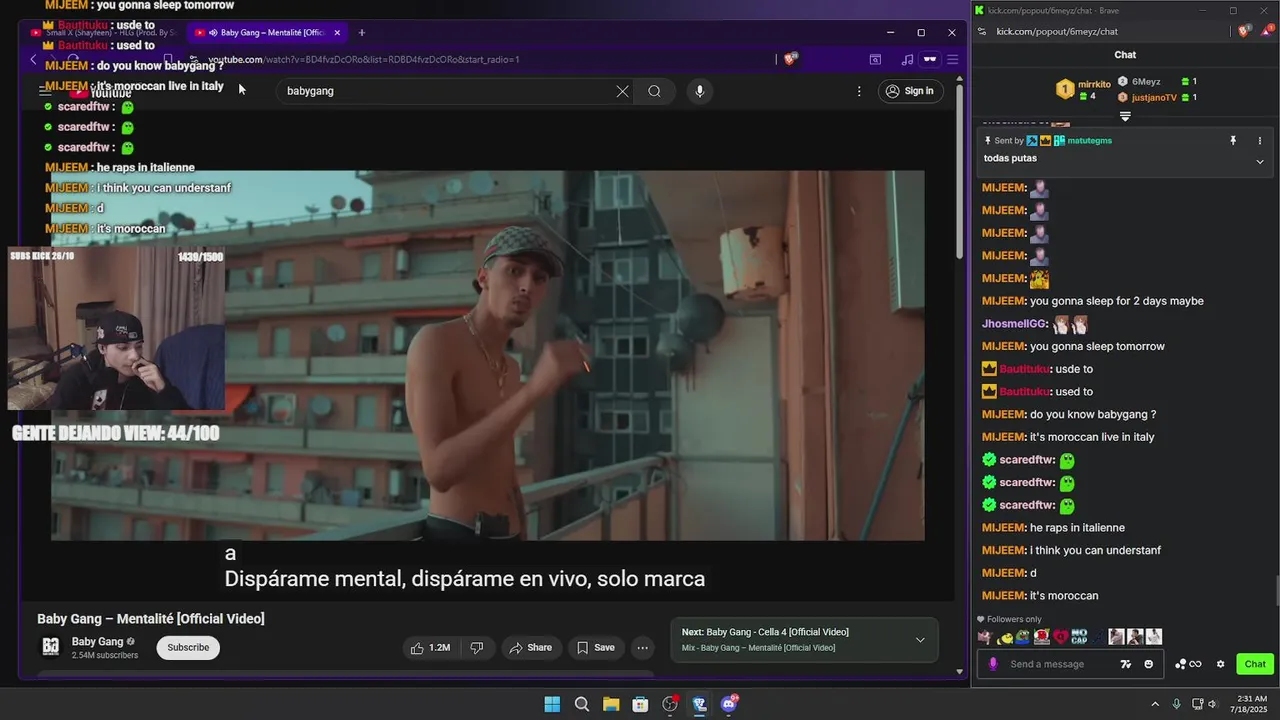Expand the Kick gift leaderboard arrow
1280x720 pixels.
1125,117
